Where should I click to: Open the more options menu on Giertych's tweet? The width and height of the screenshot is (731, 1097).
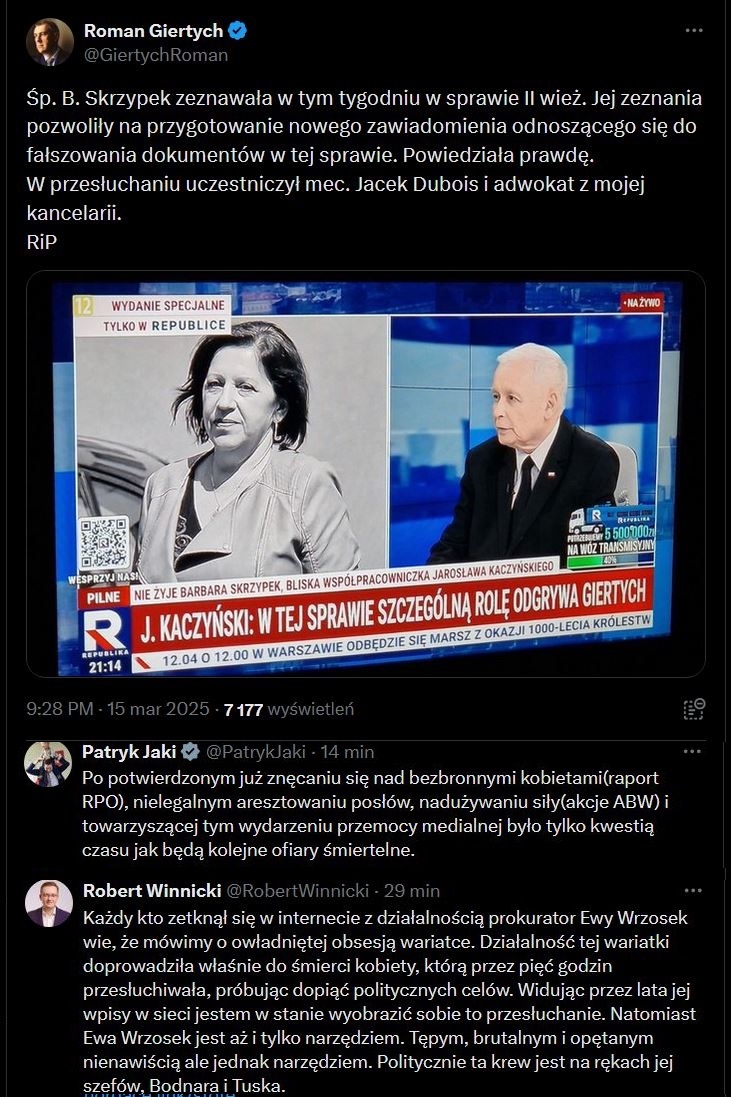(693, 31)
